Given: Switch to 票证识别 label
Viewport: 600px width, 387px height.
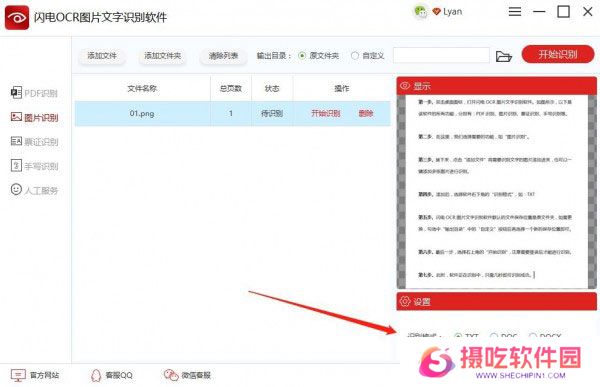Looking at the screenshot, I should pyautogui.click(x=41, y=142).
